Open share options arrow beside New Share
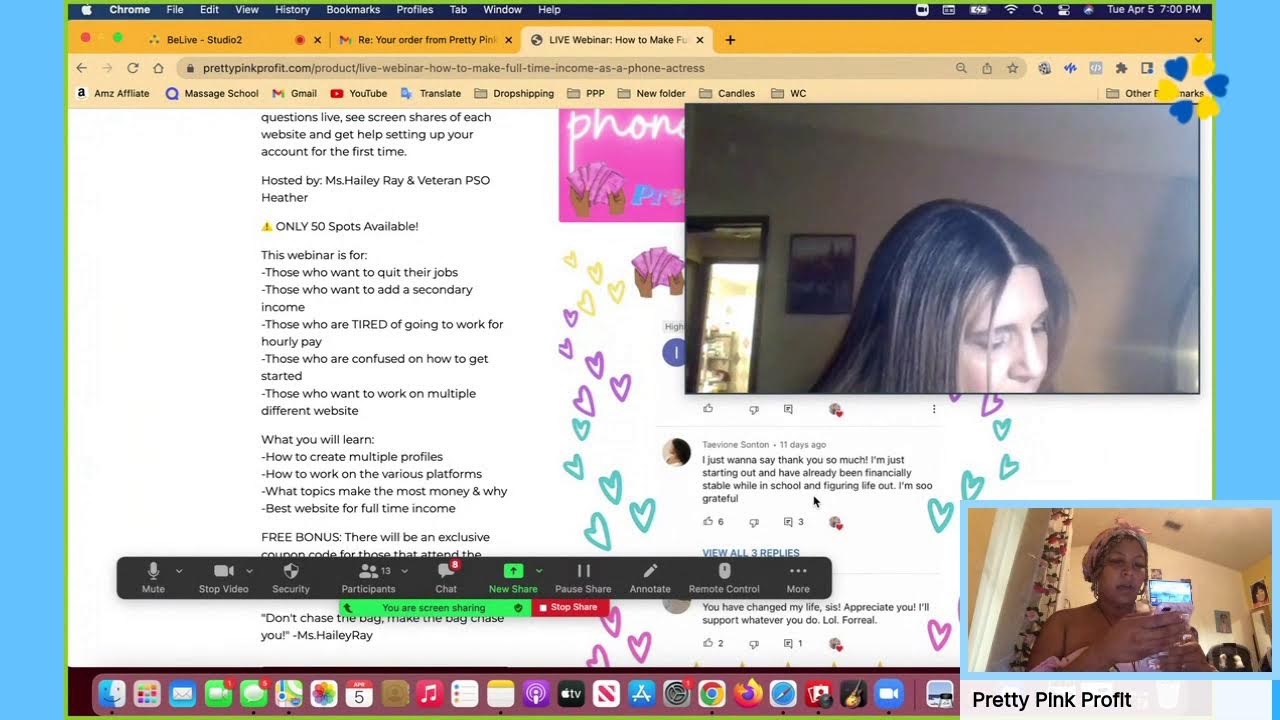 pyautogui.click(x=539, y=571)
